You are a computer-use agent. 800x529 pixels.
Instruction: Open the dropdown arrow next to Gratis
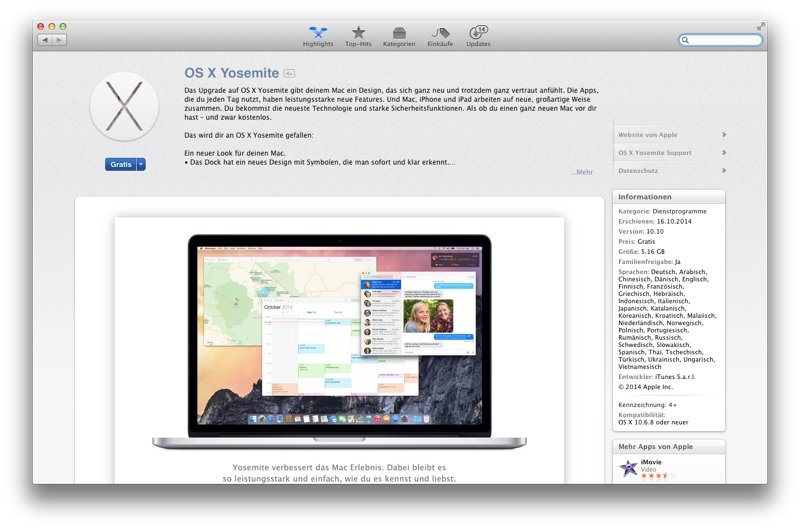coord(141,164)
